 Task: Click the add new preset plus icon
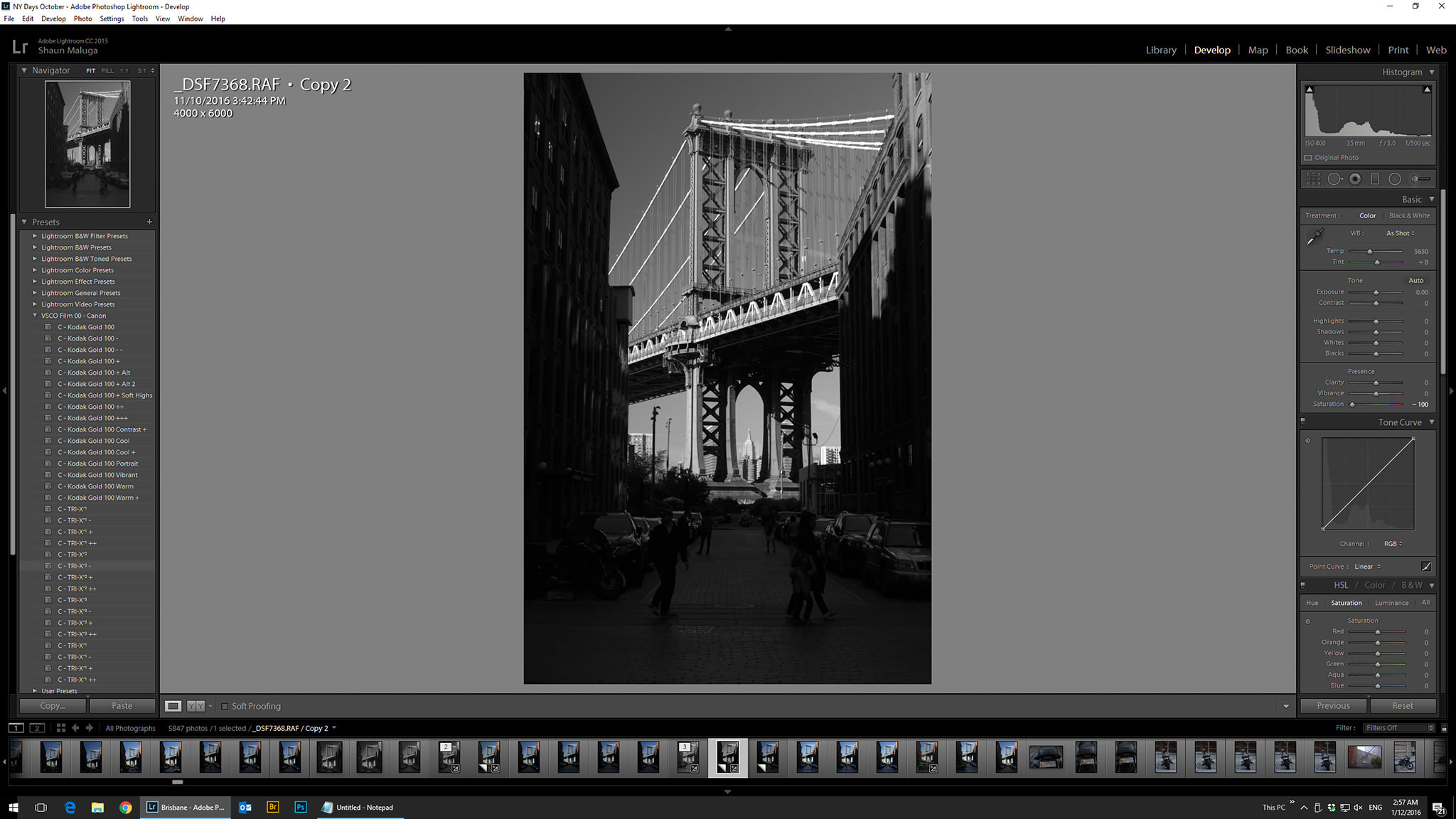(x=149, y=222)
